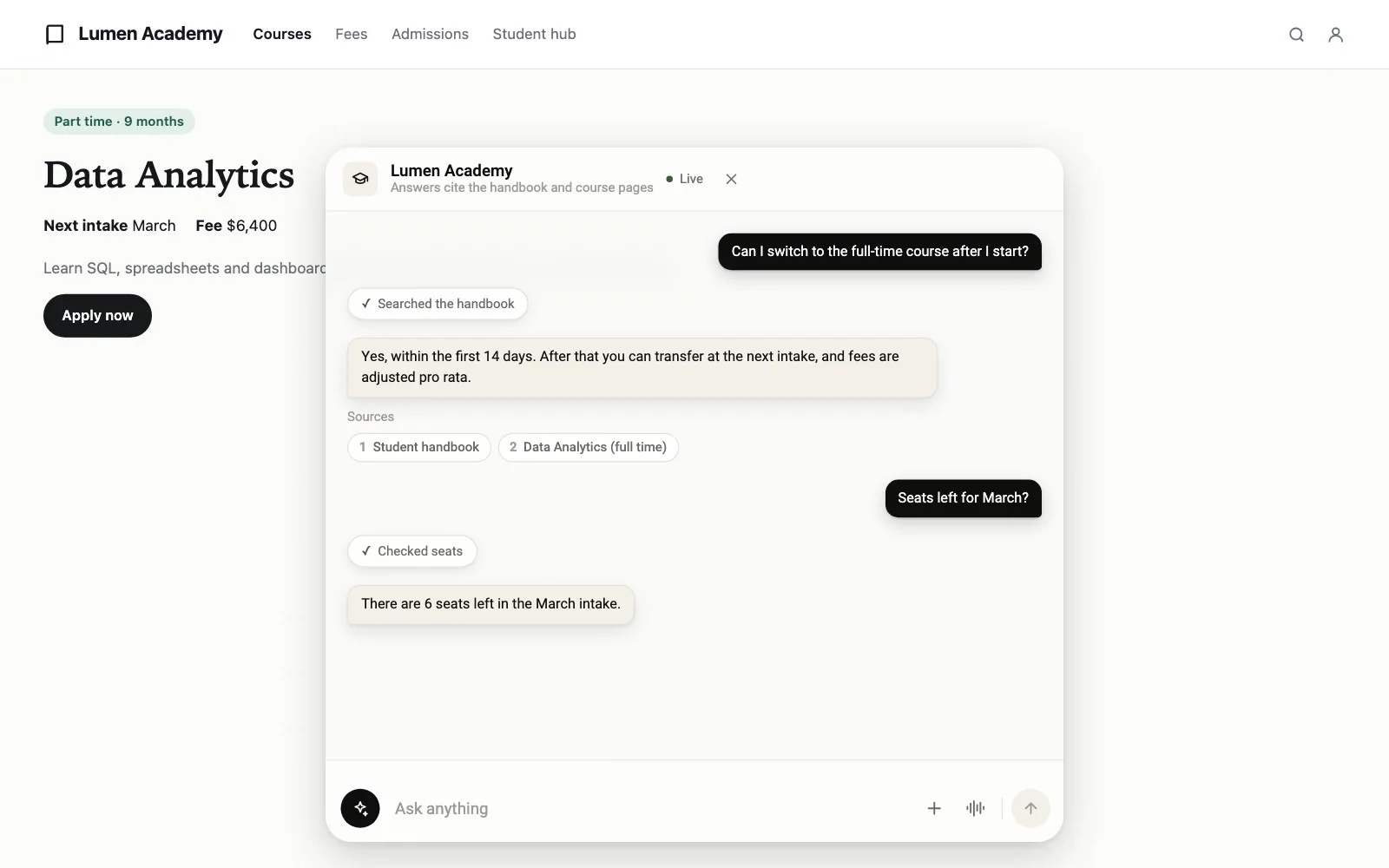Add an attachment with the plus icon
Image resolution: width=1389 pixels, height=868 pixels.
tap(934, 808)
